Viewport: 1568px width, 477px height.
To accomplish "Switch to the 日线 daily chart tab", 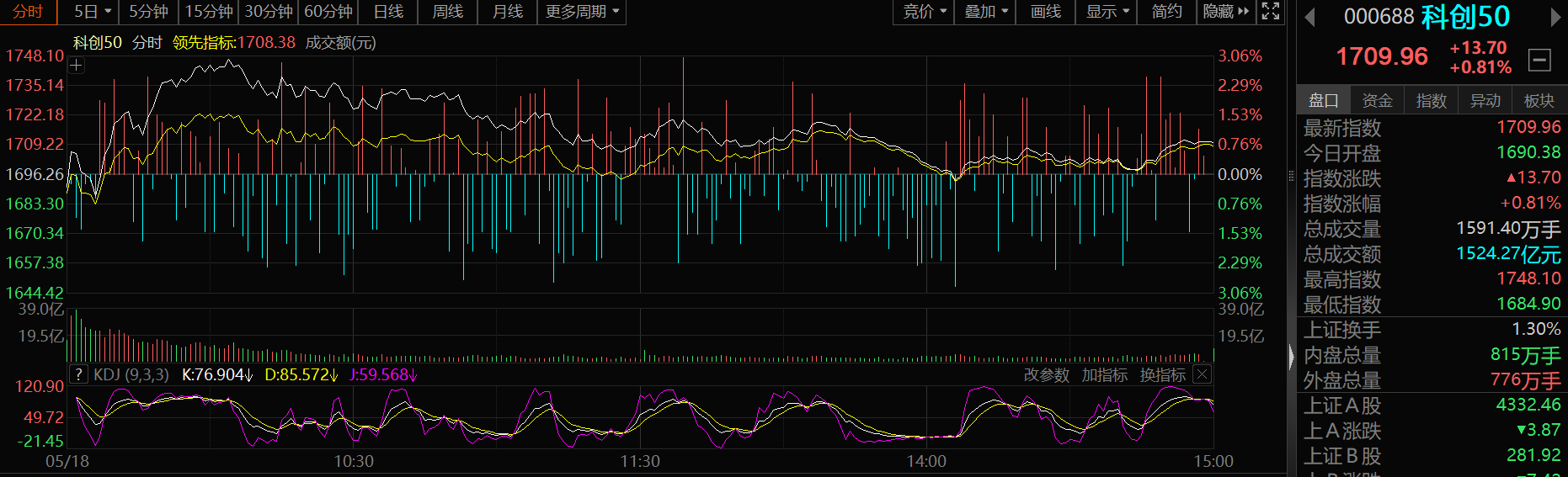I will click(388, 12).
